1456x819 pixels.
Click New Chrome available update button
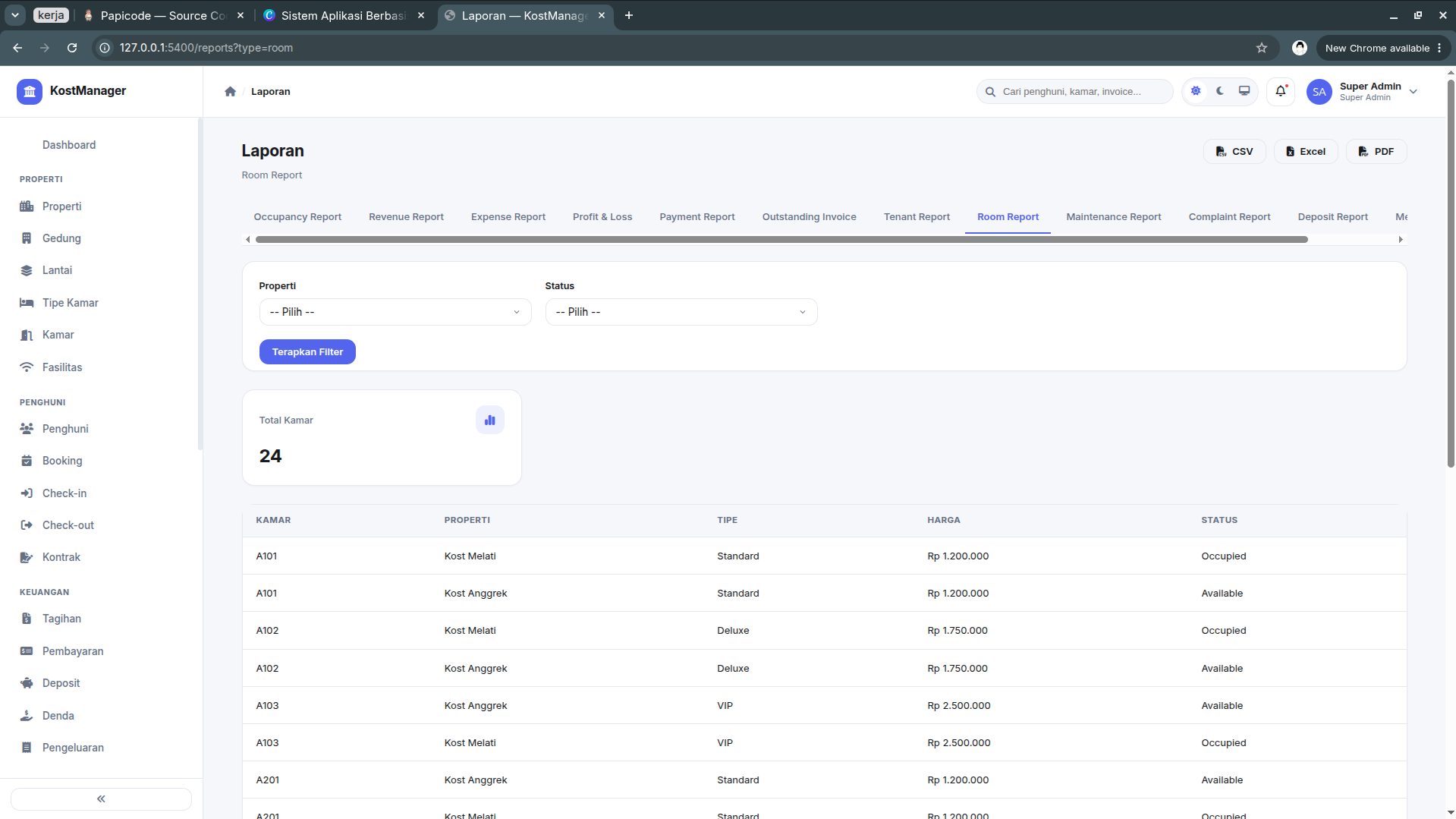pos(1383,48)
